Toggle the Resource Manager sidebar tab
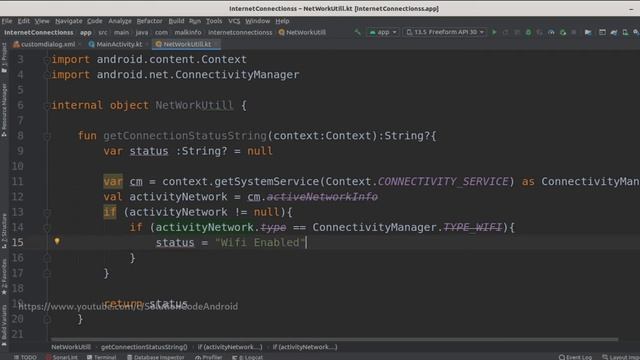640x360 pixels. coord(4,110)
